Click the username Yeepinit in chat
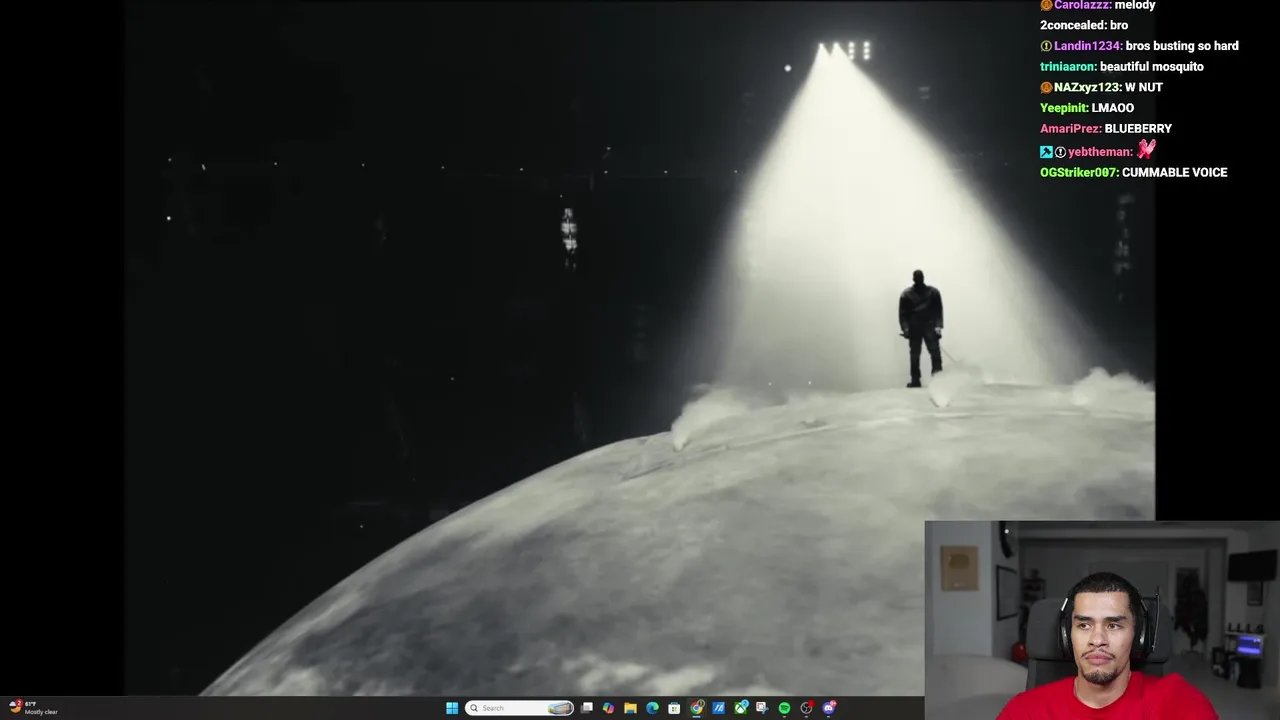Screen dimensions: 1280x720 point(1064,108)
